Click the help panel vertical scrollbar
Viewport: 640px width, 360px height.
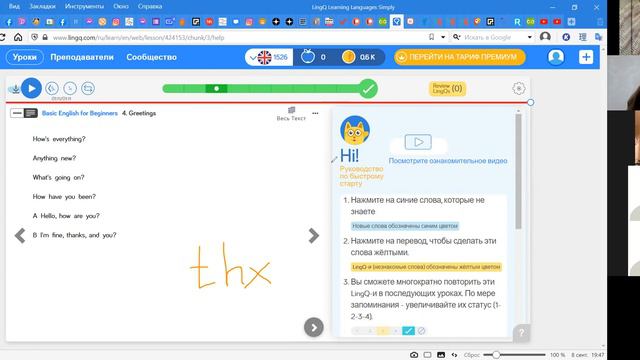518,171
